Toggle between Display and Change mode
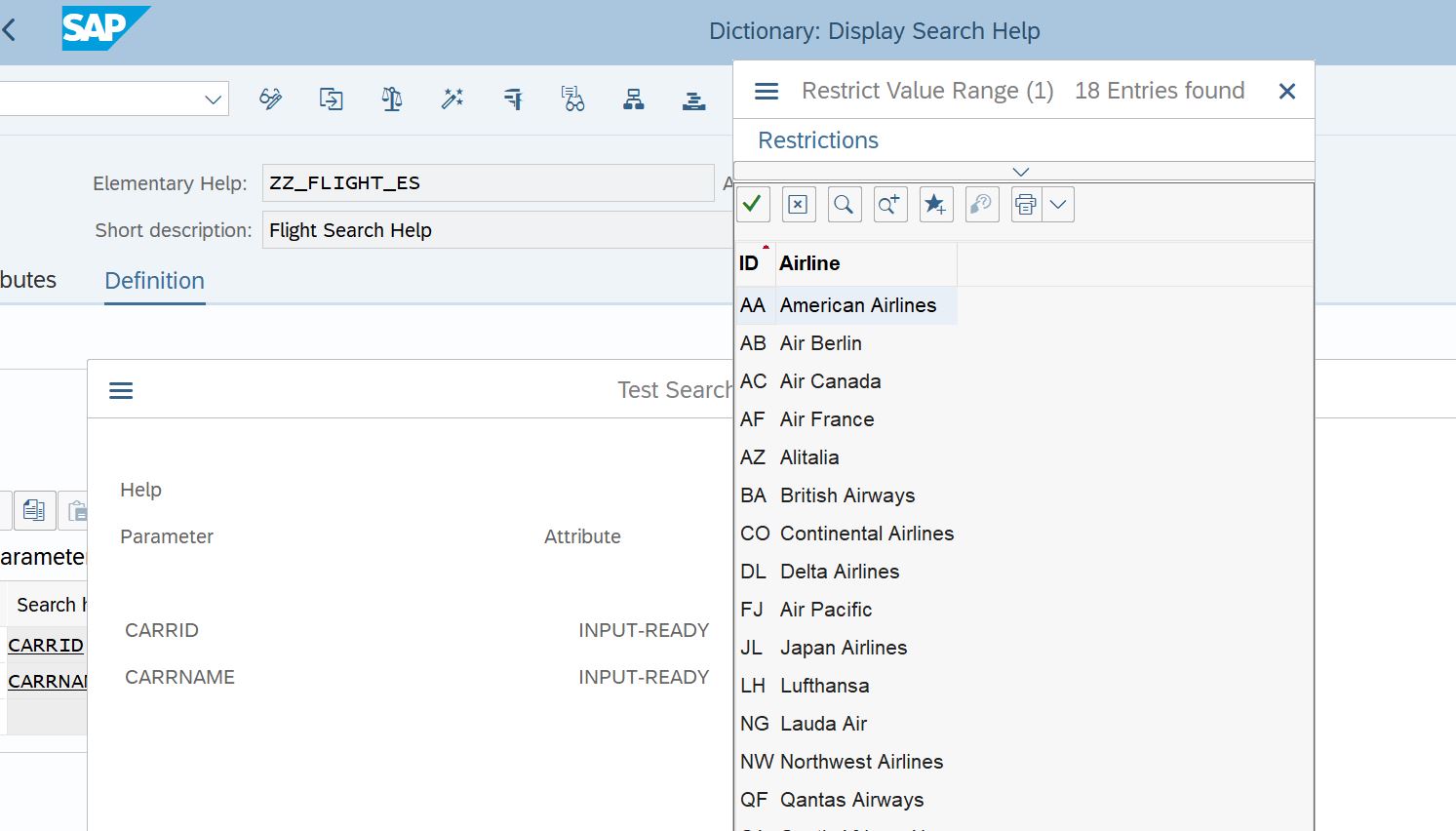 pos(270,98)
